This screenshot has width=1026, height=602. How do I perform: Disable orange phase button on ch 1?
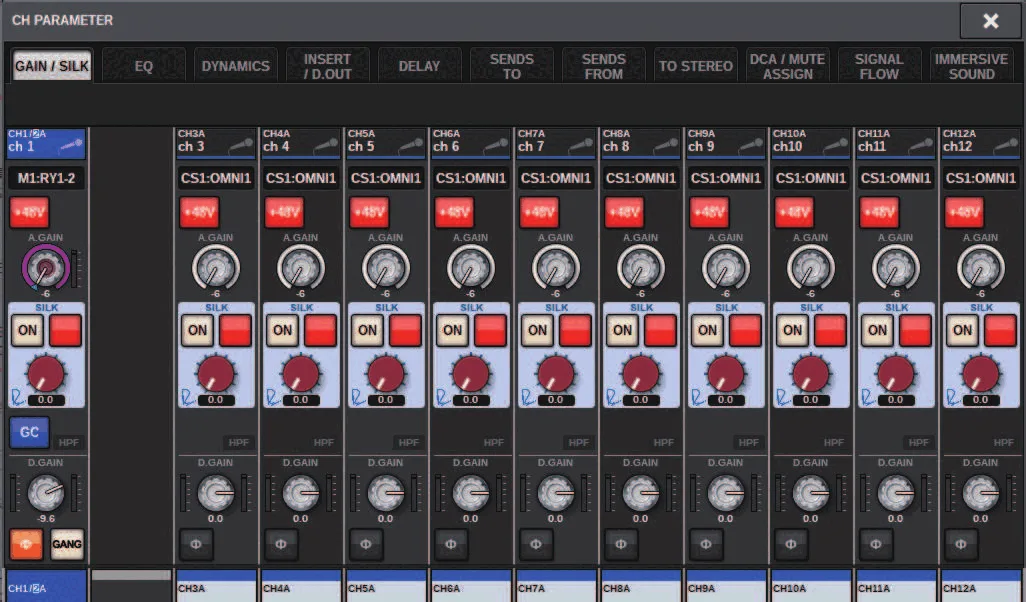tap(26, 544)
